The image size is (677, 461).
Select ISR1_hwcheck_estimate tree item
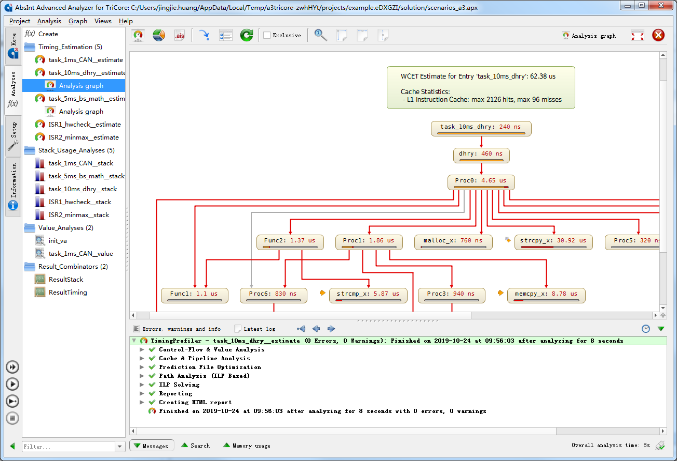[x=79, y=124]
